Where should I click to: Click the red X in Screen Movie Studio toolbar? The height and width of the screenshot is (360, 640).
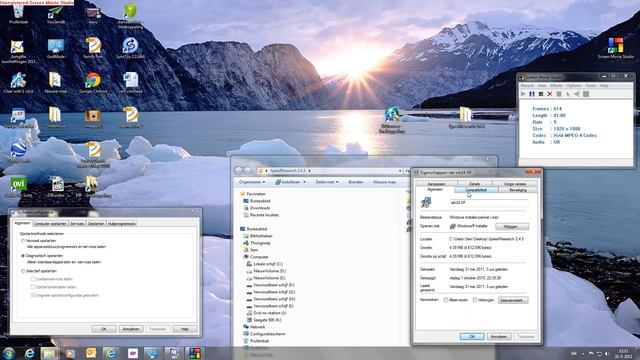(x=550, y=94)
